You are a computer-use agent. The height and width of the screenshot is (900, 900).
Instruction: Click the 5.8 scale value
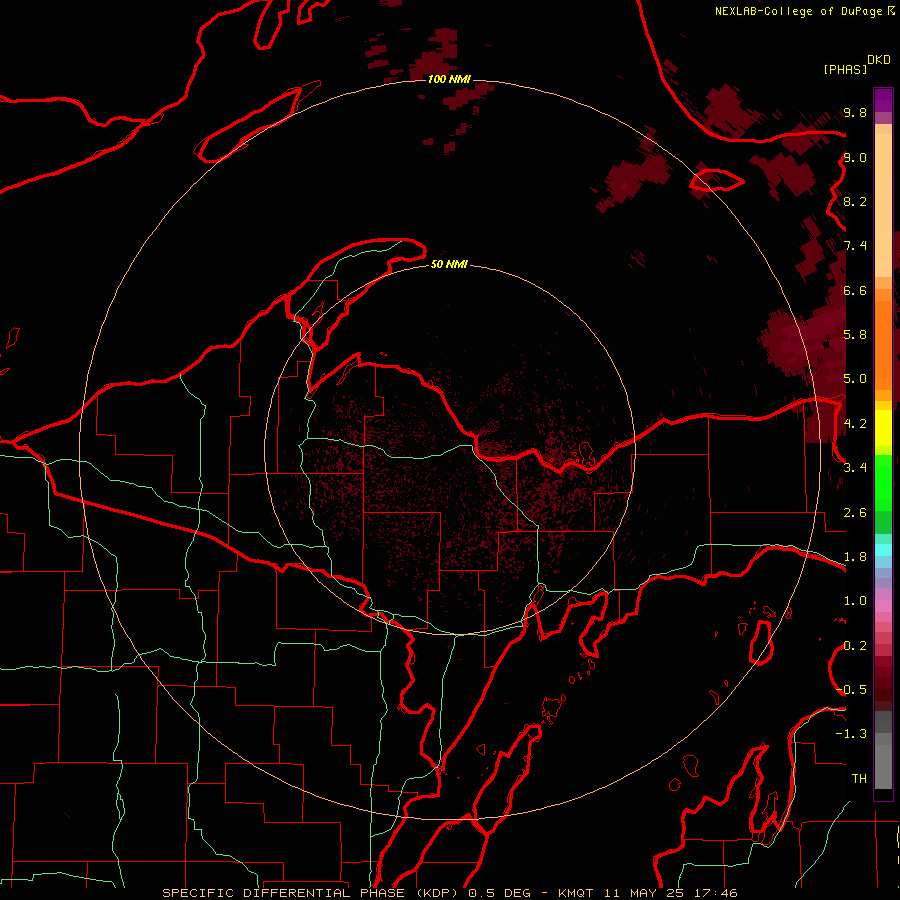(x=855, y=335)
